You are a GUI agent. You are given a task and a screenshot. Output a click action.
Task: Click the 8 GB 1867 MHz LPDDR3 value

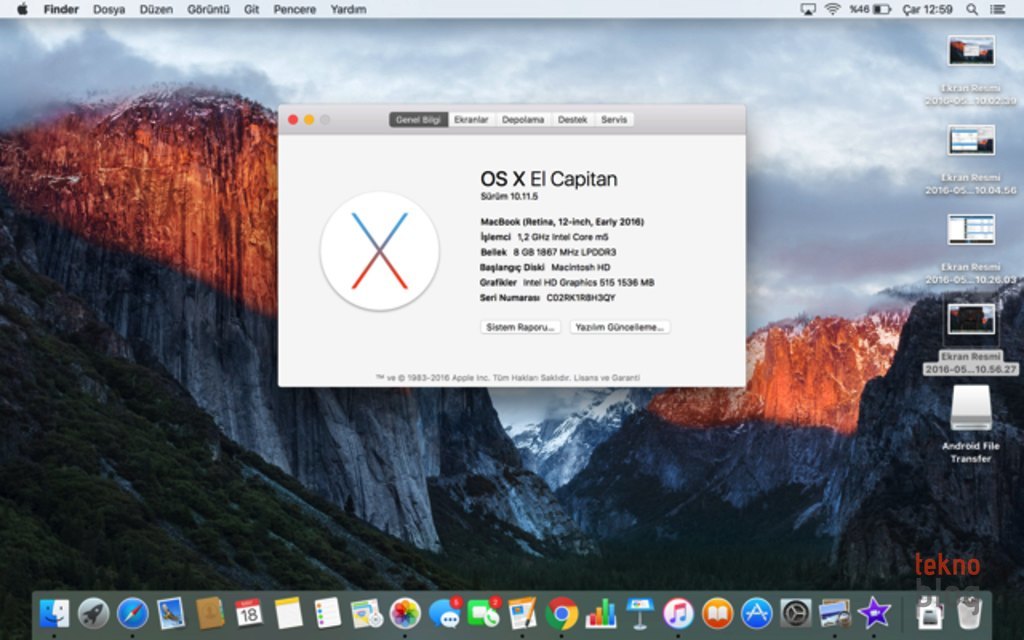[x=565, y=252]
